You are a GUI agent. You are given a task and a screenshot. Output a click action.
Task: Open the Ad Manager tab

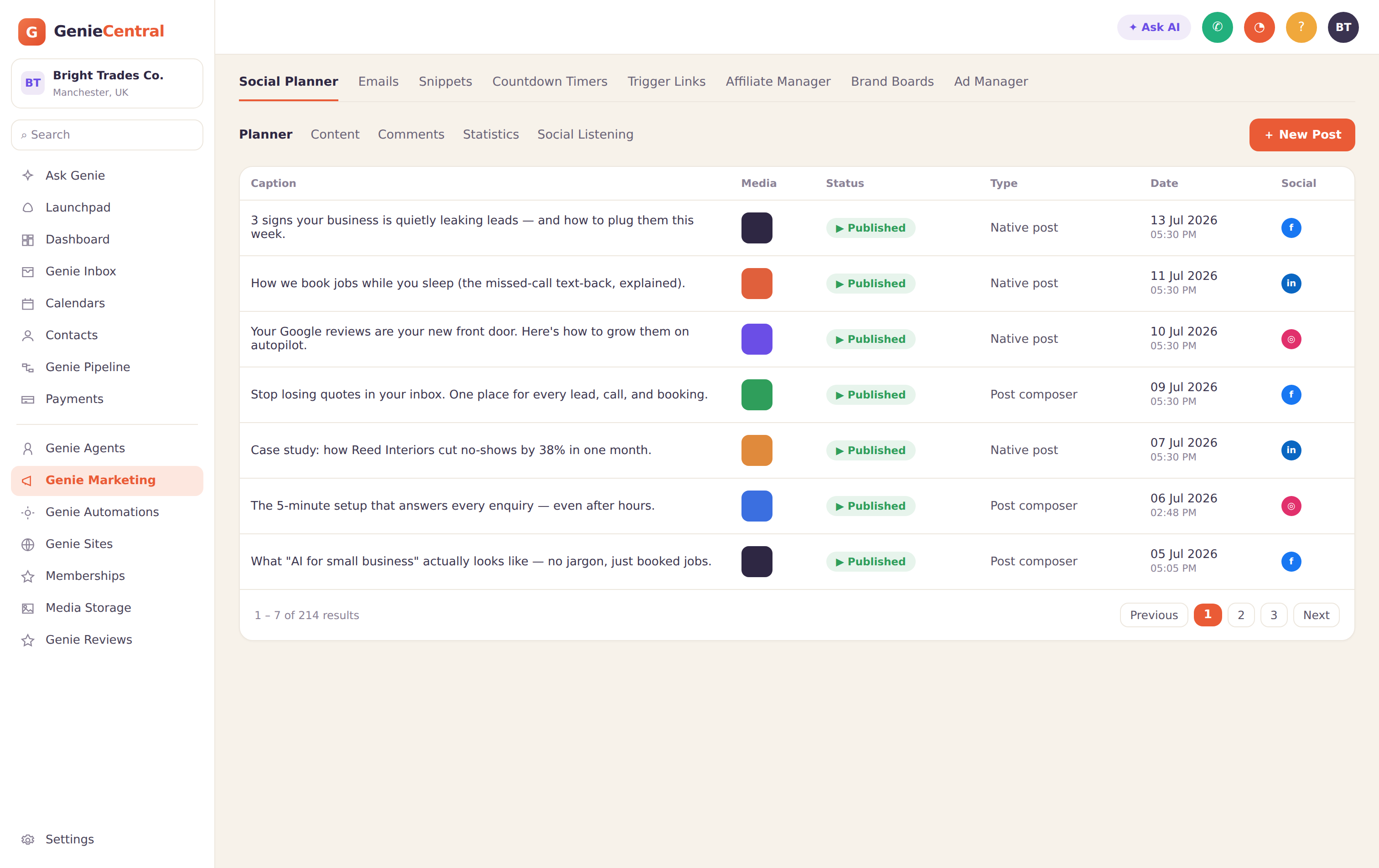991,81
